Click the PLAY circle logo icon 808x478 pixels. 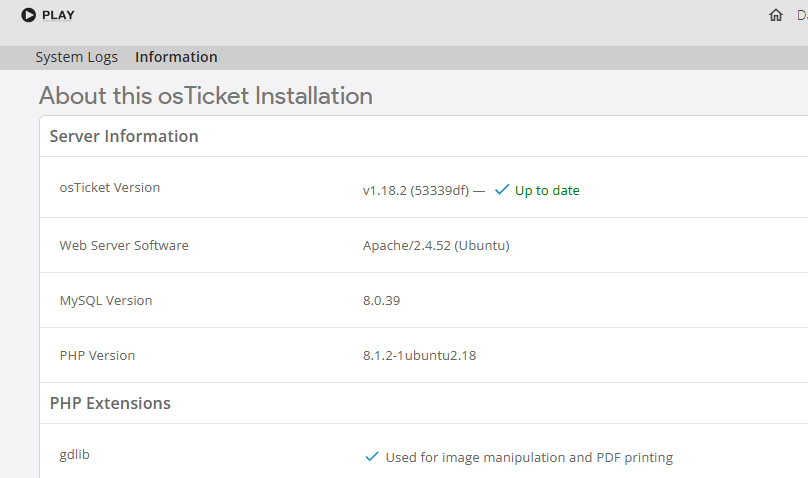click(x=28, y=15)
